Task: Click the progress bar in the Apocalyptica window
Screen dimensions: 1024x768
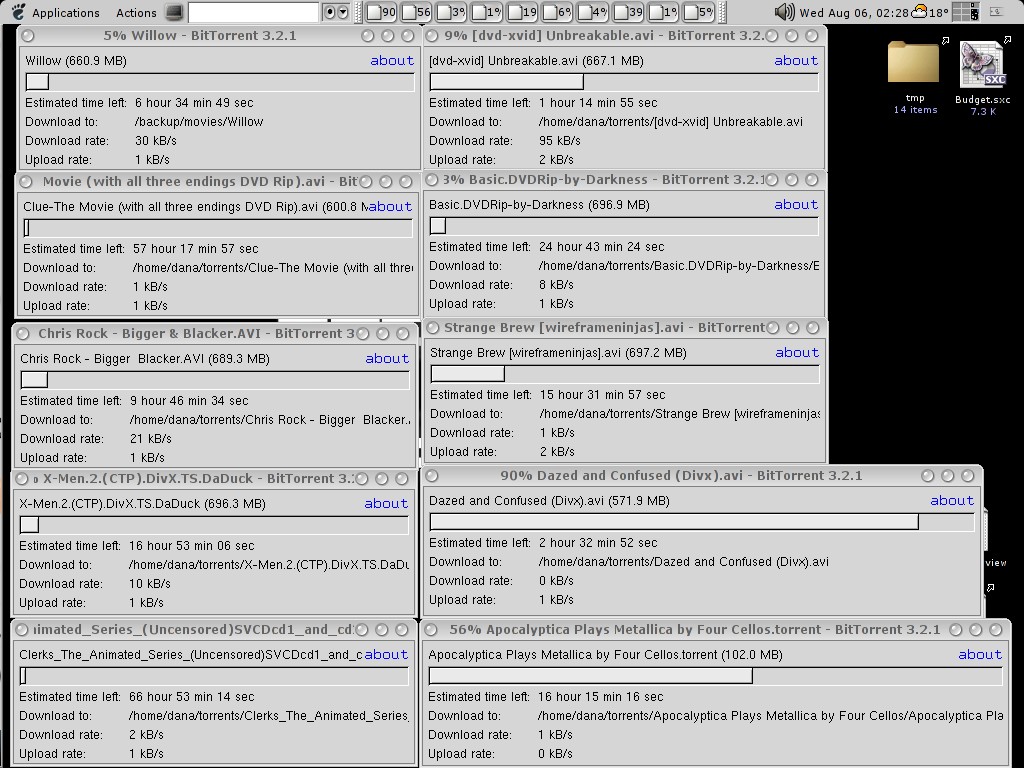Action: pyautogui.click(x=716, y=676)
